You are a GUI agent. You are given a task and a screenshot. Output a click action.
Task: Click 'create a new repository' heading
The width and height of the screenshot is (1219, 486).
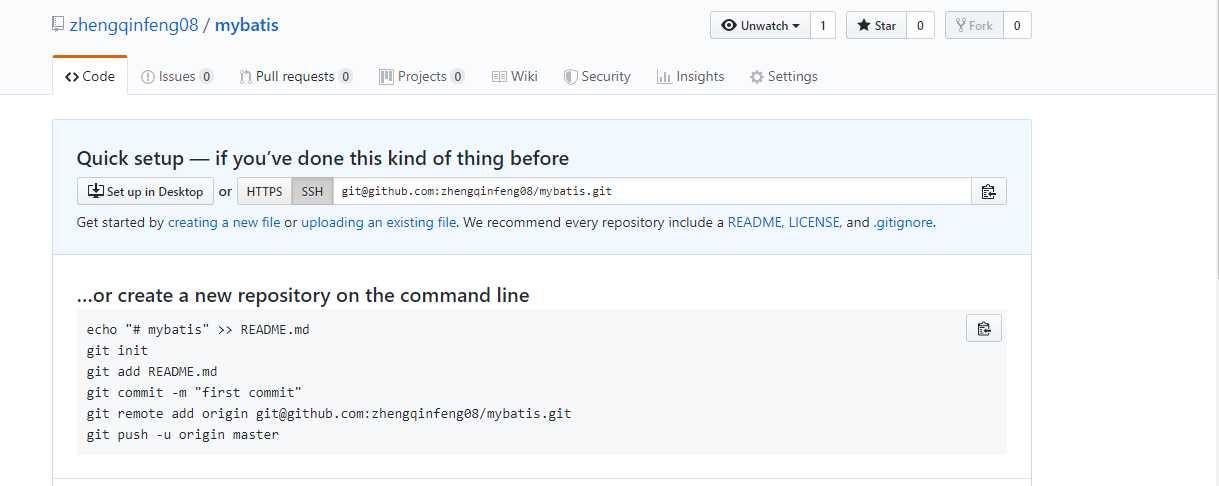(303, 295)
